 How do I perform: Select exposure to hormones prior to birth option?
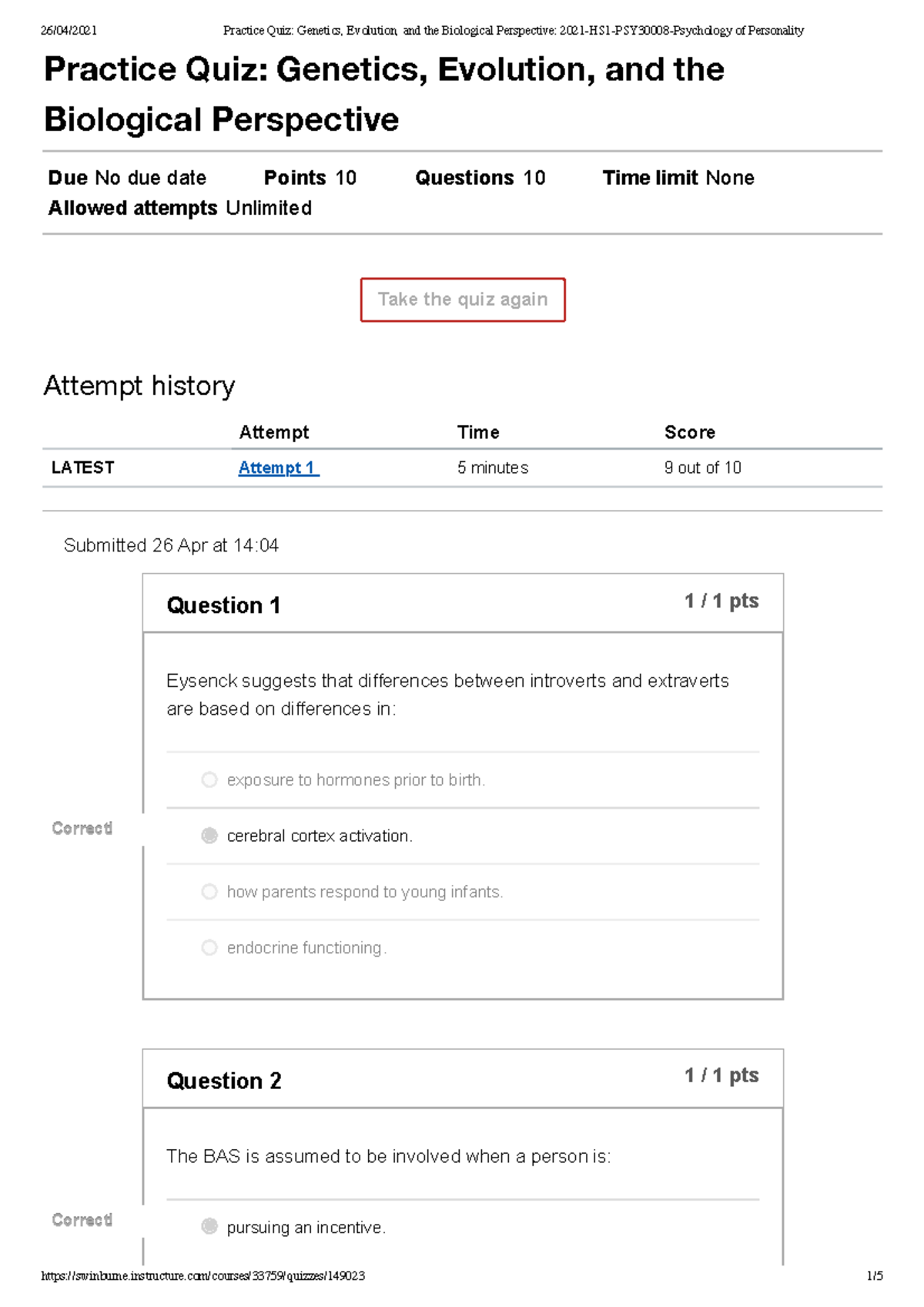tap(209, 780)
